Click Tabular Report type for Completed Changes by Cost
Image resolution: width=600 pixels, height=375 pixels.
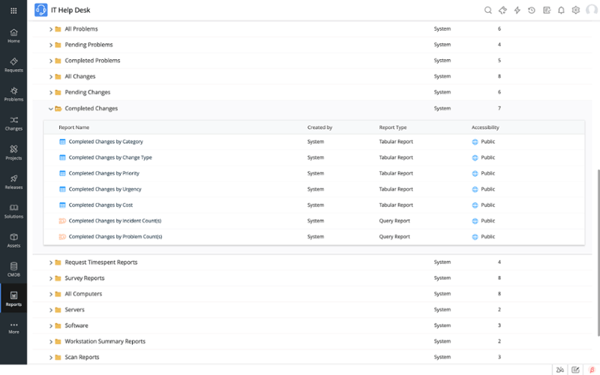tap(396, 205)
